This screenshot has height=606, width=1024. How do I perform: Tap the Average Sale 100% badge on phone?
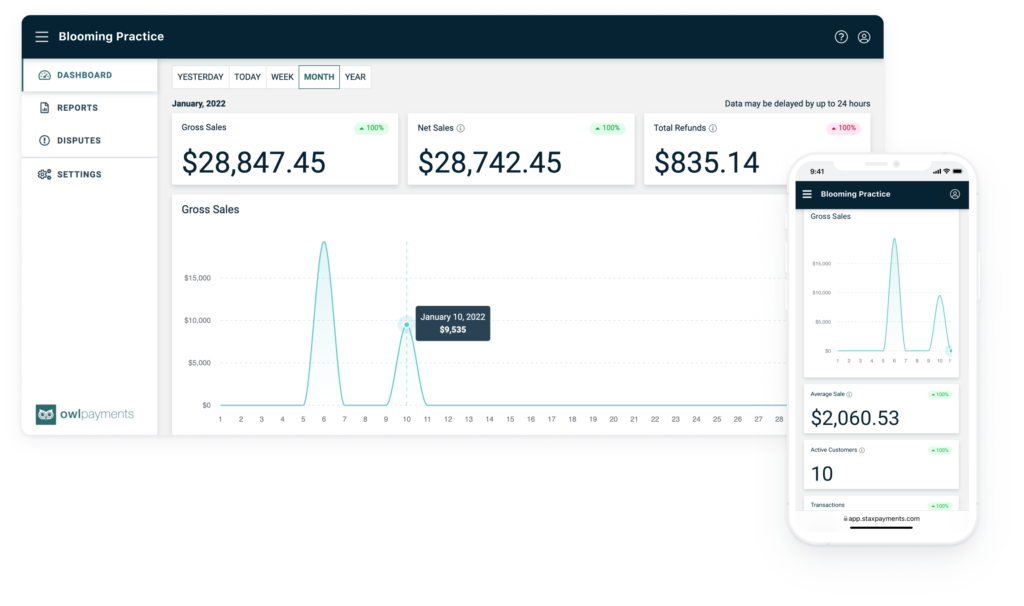(940, 394)
